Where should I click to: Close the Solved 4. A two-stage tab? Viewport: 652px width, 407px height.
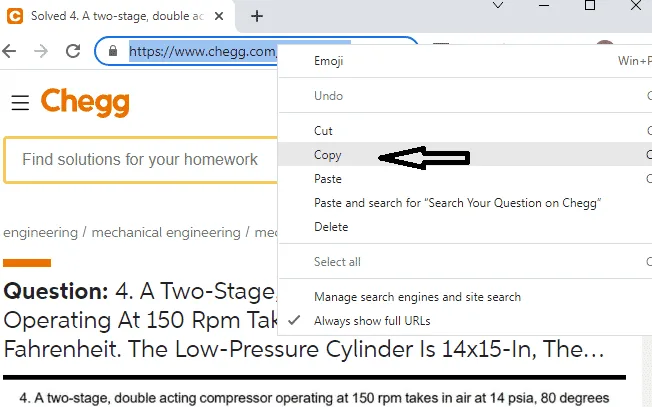[219, 16]
